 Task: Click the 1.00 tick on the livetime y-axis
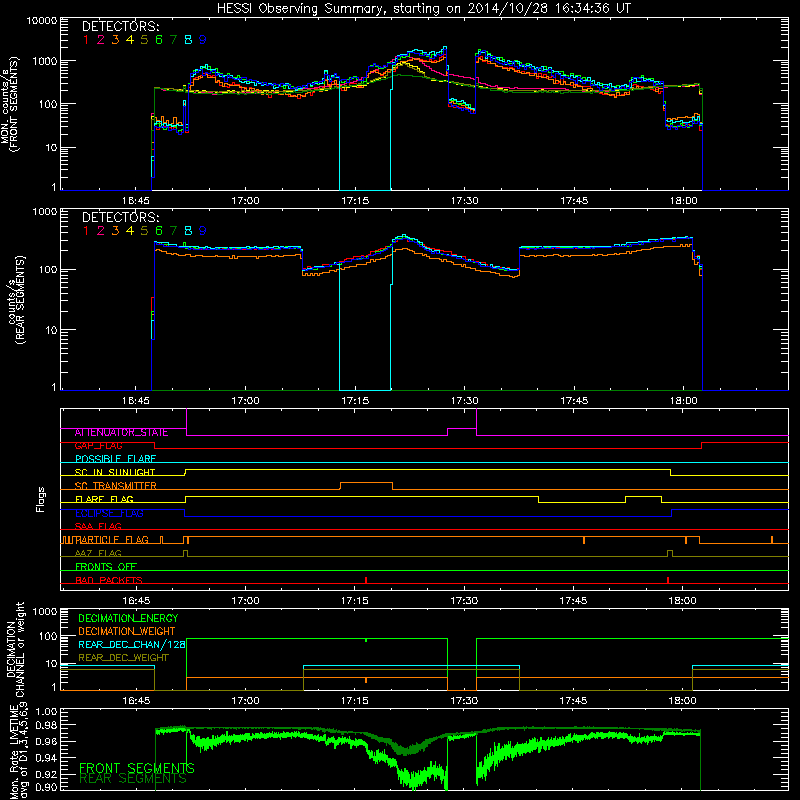click(x=46, y=712)
